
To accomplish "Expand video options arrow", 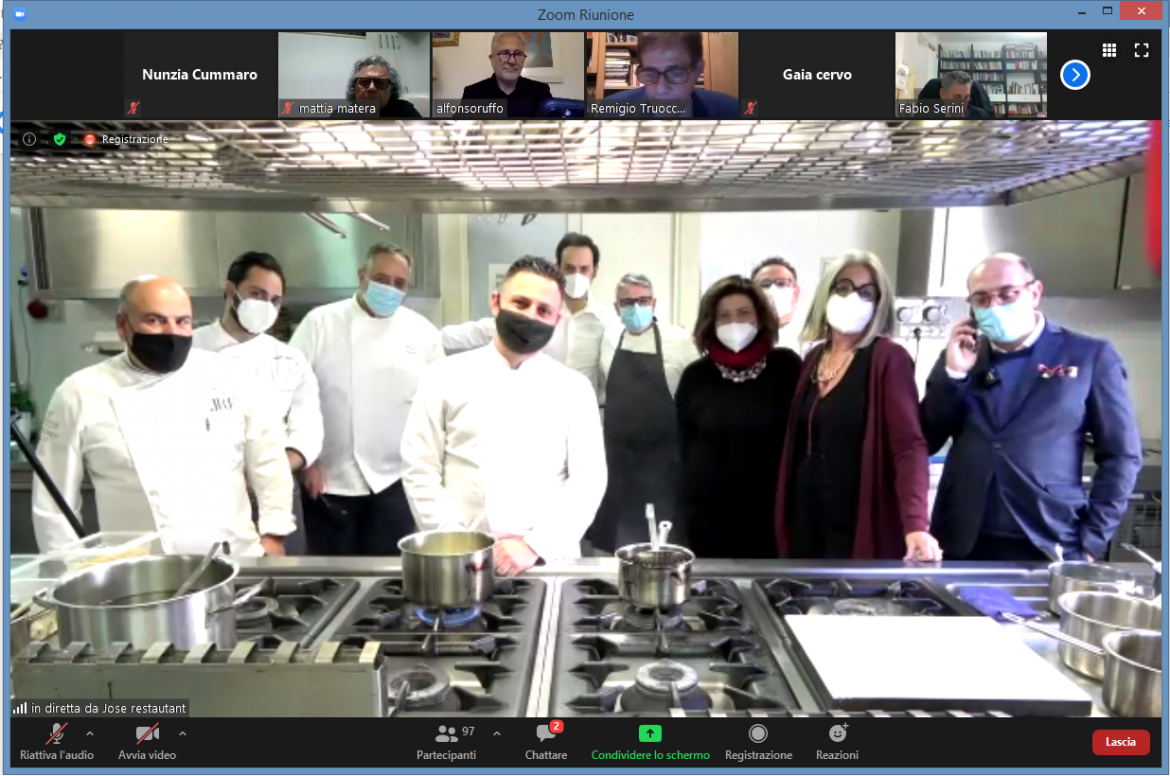I will click(x=182, y=733).
